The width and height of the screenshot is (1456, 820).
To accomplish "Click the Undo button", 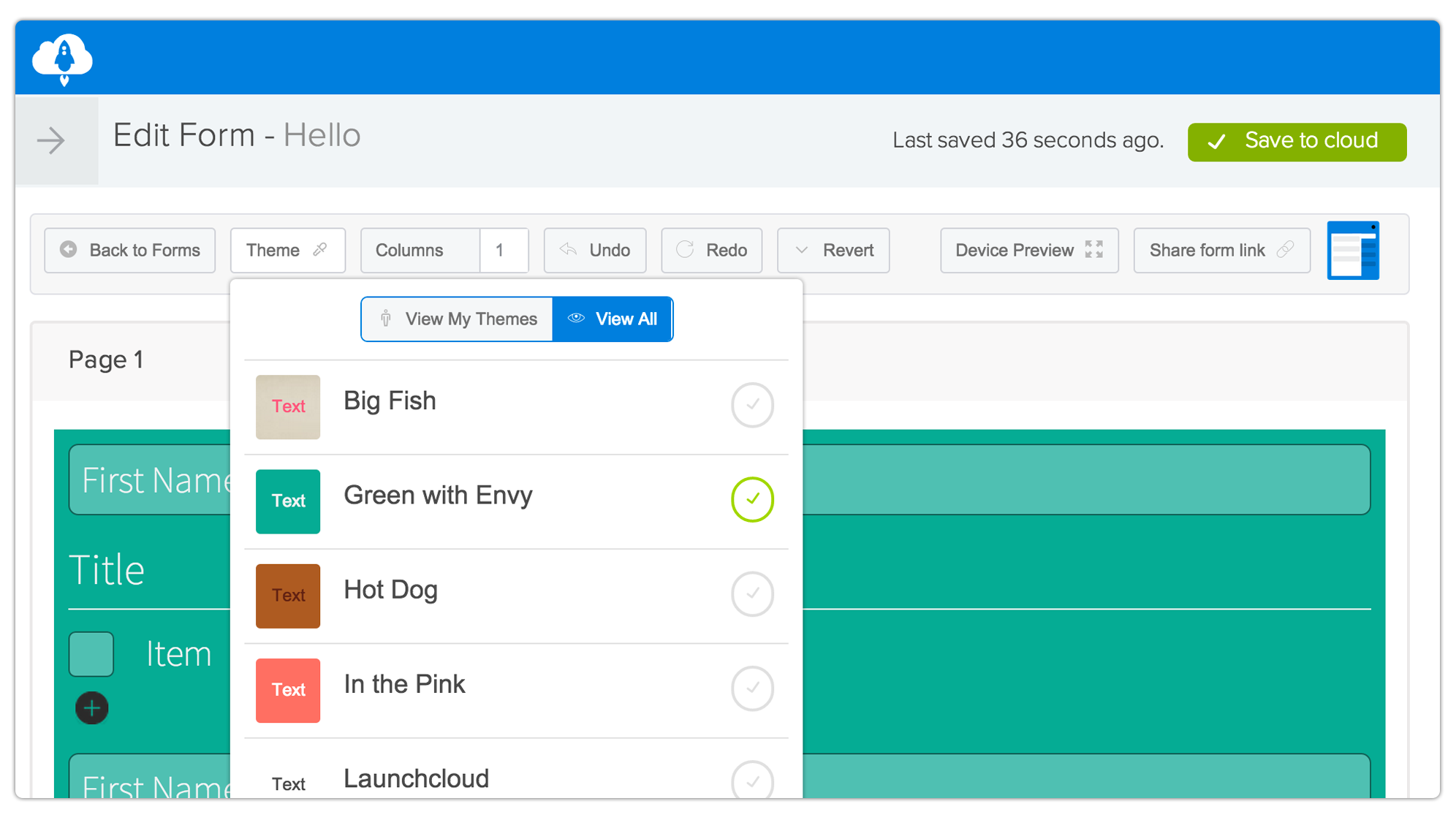I will [x=595, y=250].
